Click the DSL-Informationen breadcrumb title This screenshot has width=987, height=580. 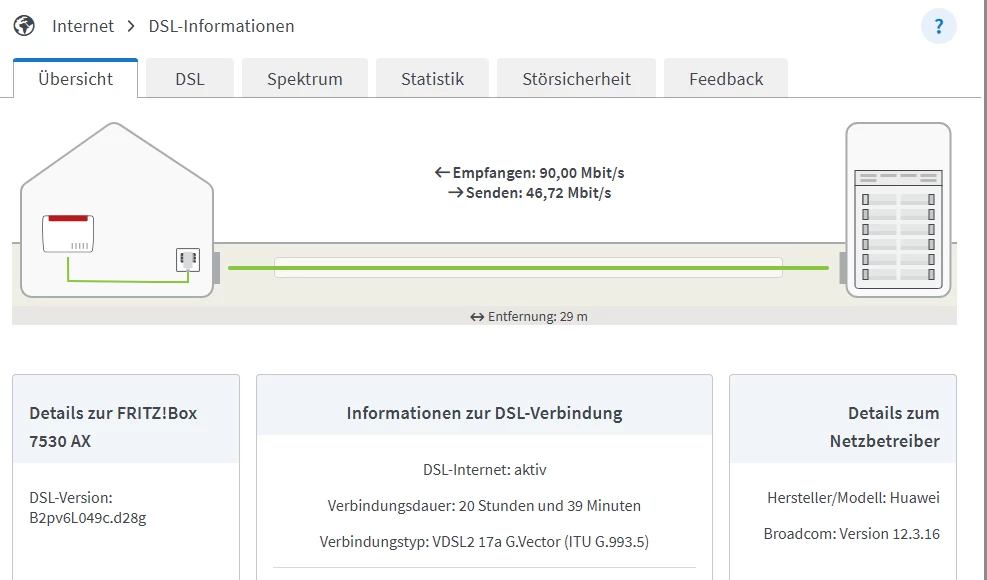click(x=221, y=26)
